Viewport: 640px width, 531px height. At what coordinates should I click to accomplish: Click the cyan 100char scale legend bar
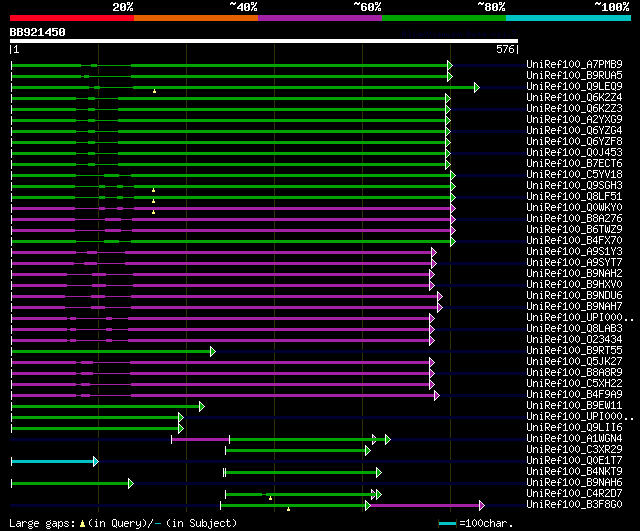[447, 523]
